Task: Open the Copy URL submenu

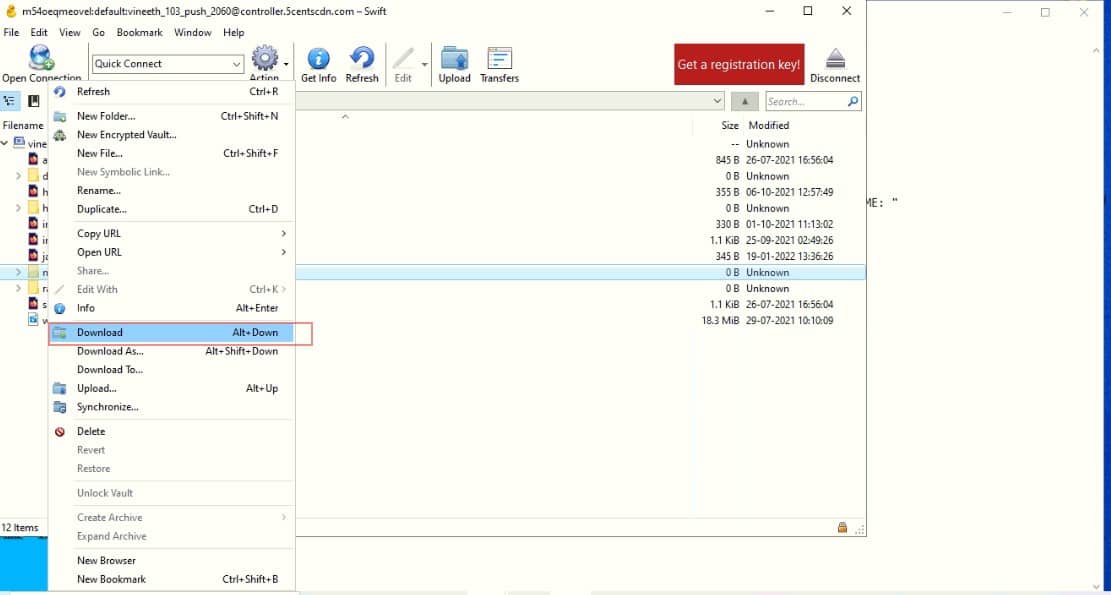Action: (171, 234)
